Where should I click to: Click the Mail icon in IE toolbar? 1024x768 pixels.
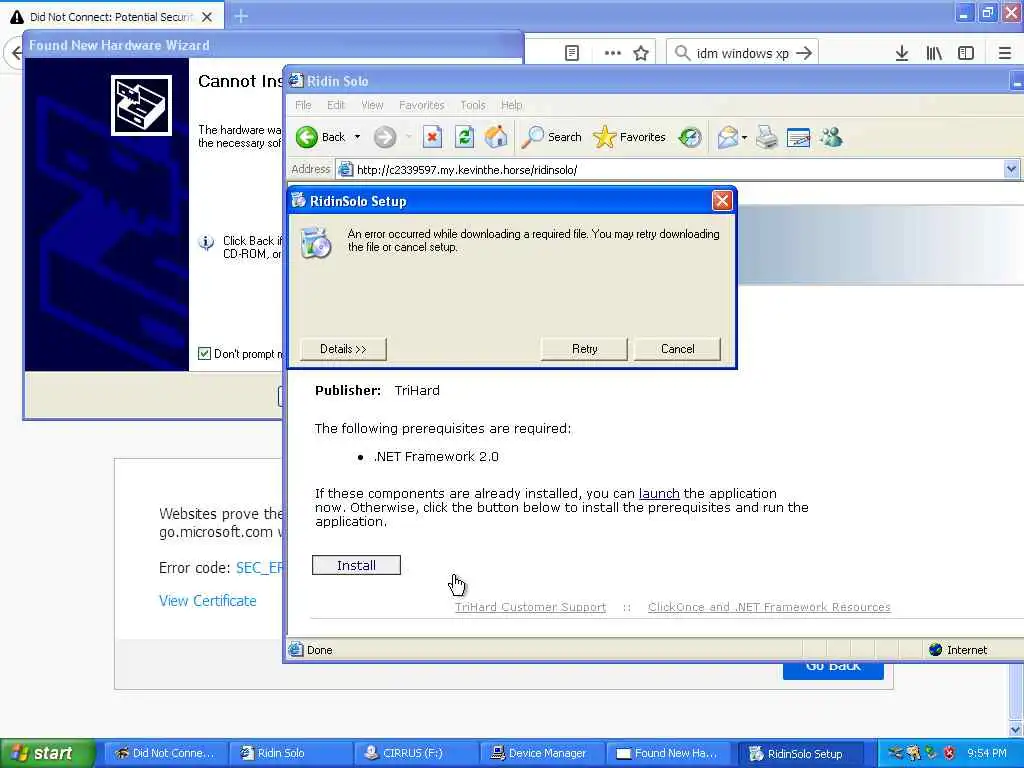727,137
